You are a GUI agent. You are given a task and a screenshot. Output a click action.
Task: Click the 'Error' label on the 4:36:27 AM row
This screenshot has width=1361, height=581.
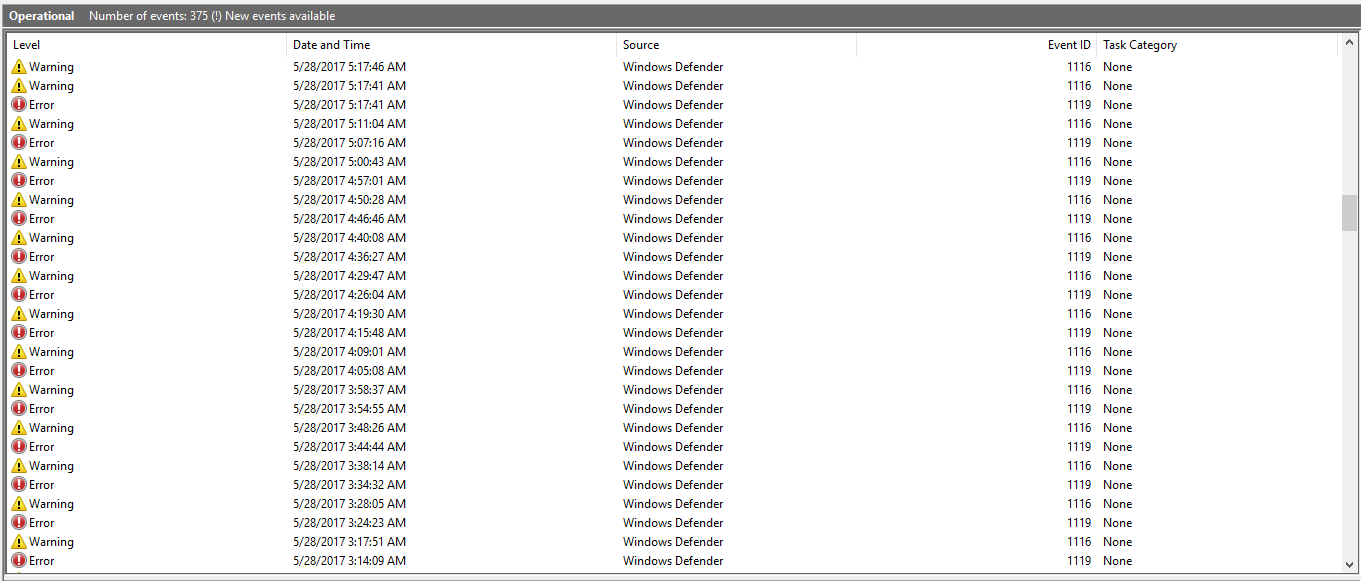[42, 257]
